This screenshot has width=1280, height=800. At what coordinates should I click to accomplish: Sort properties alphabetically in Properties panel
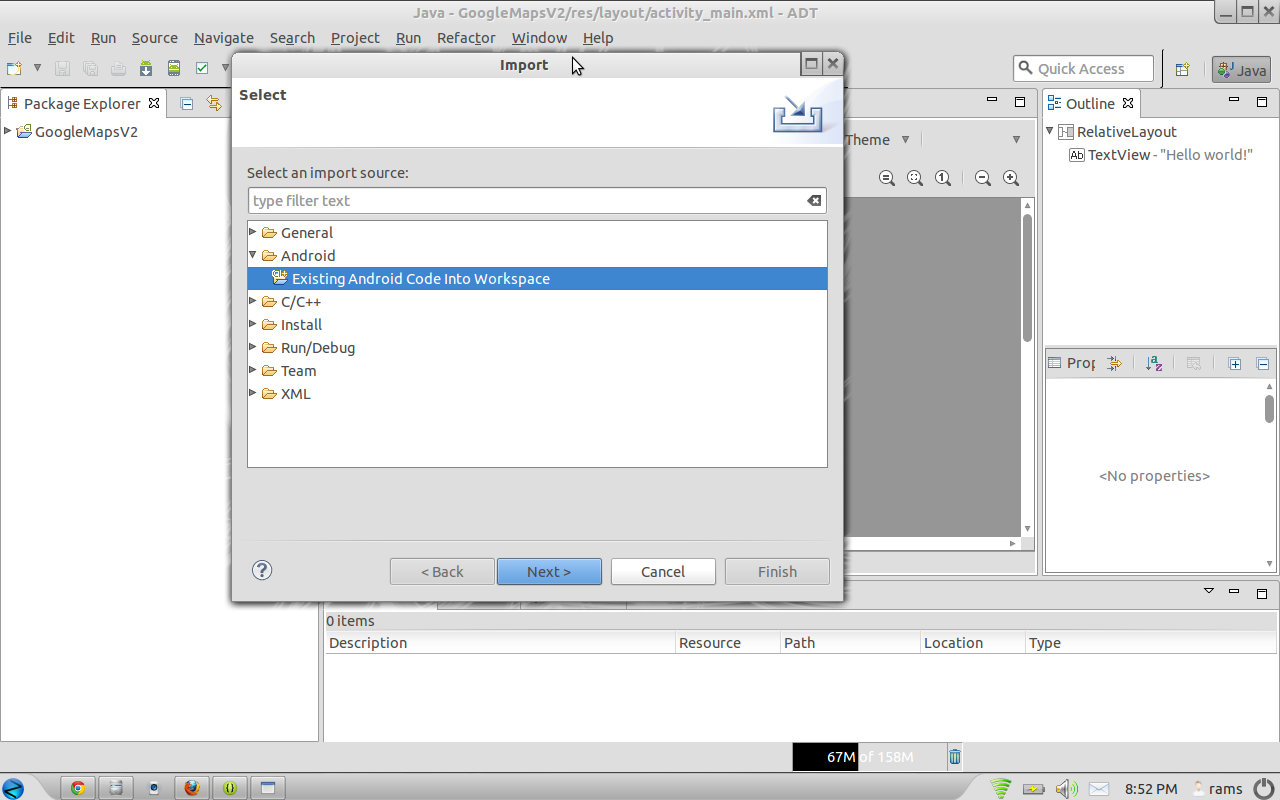(1154, 363)
